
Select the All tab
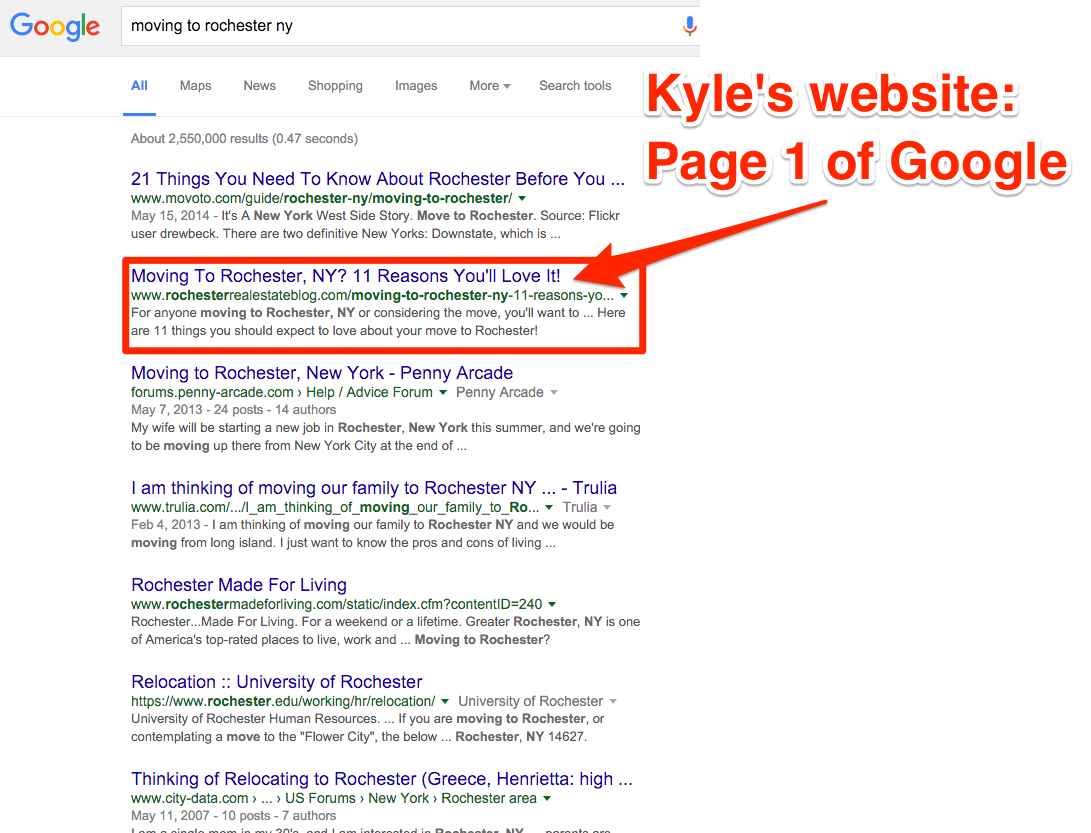[x=139, y=86]
